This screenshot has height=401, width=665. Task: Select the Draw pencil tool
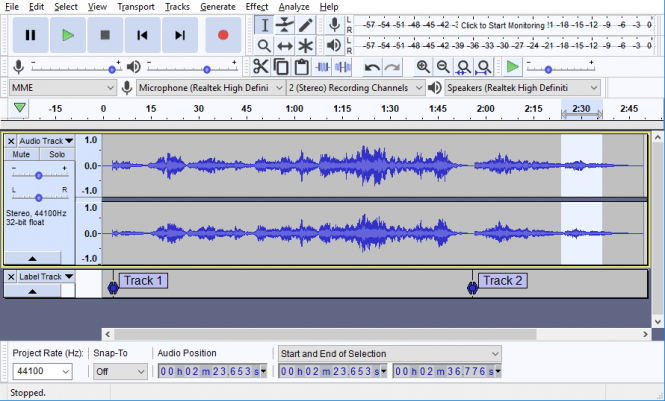point(305,25)
